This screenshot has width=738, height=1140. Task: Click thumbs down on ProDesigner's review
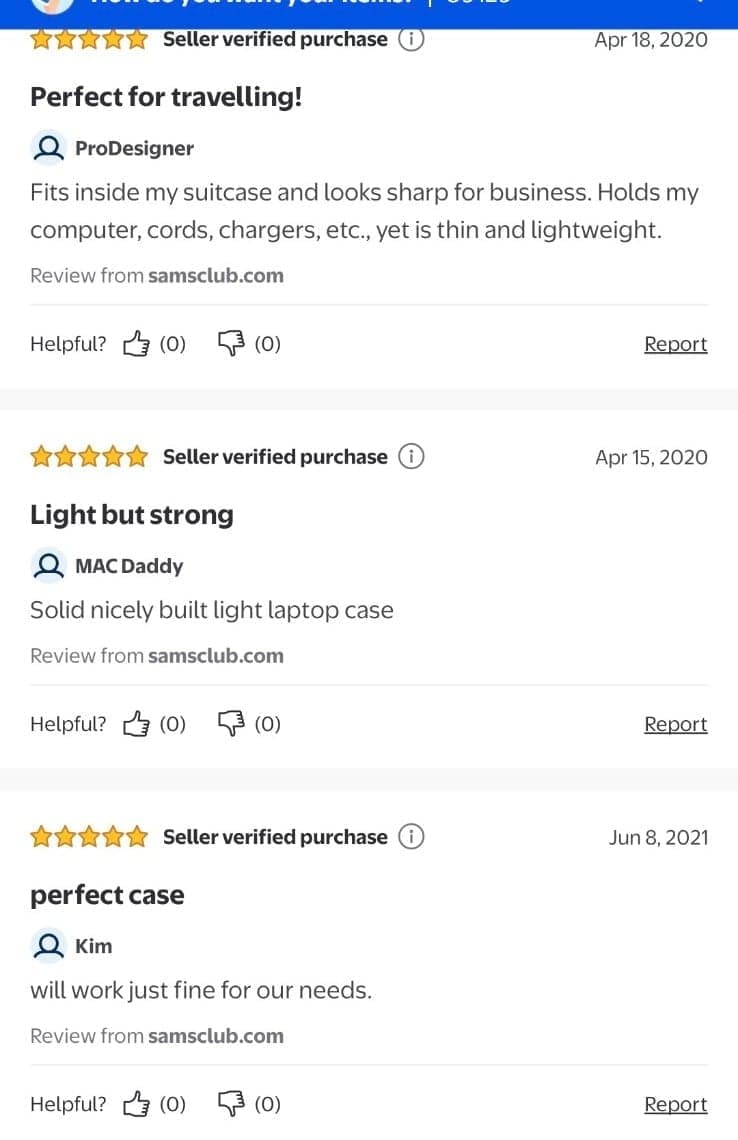click(x=231, y=344)
